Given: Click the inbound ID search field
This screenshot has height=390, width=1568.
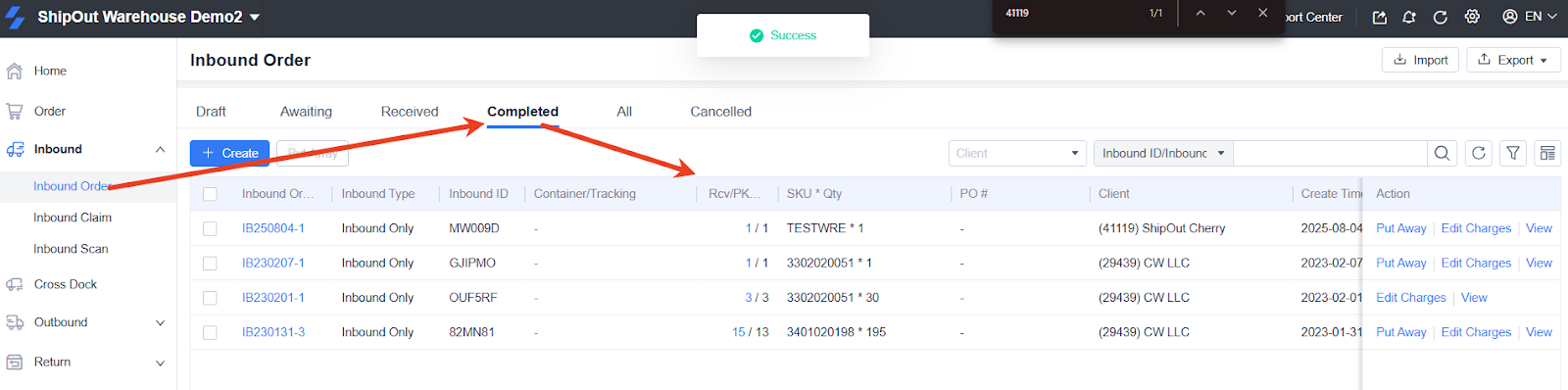Looking at the screenshot, I should (x=1329, y=153).
